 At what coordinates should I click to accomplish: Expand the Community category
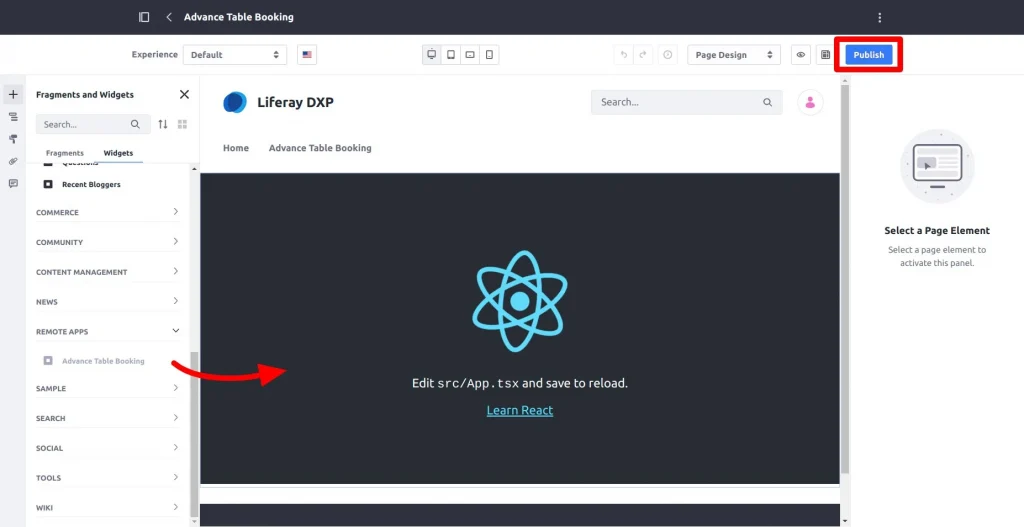(x=108, y=242)
